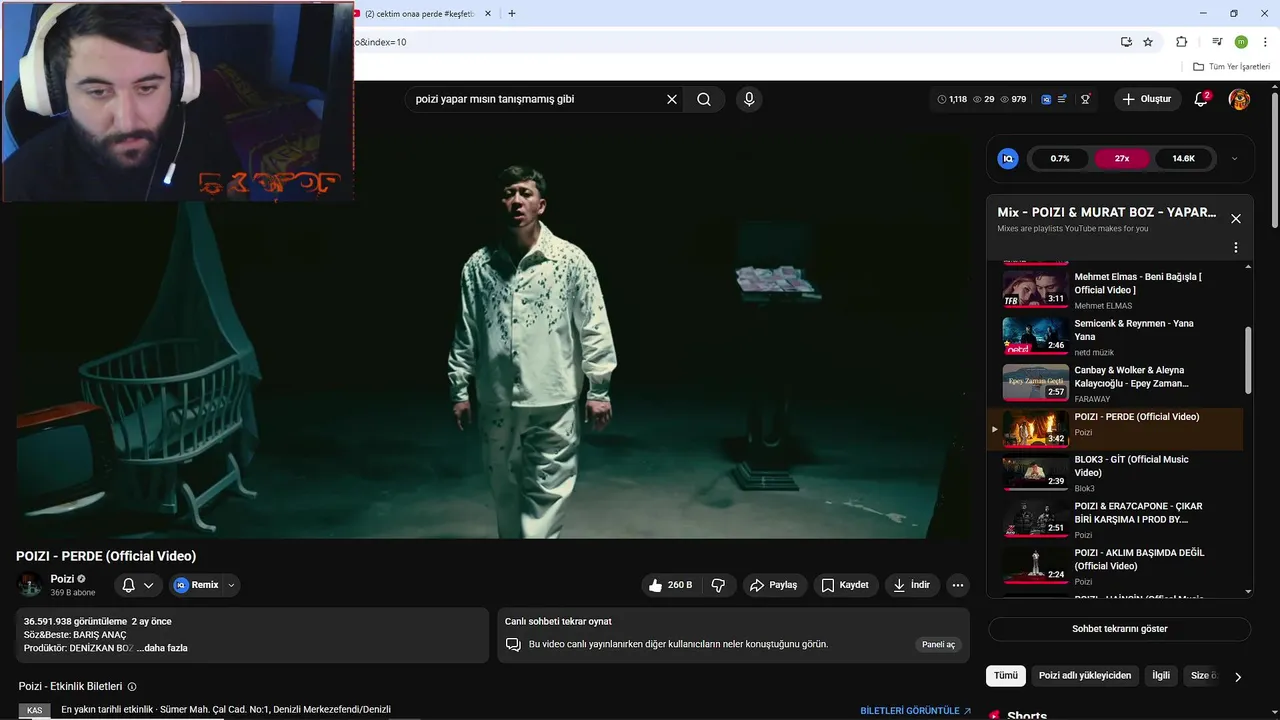Image resolution: width=1280 pixels, height=720 pixels.
Task: Like the video with 260 B thumbs up
Action: 670,585
